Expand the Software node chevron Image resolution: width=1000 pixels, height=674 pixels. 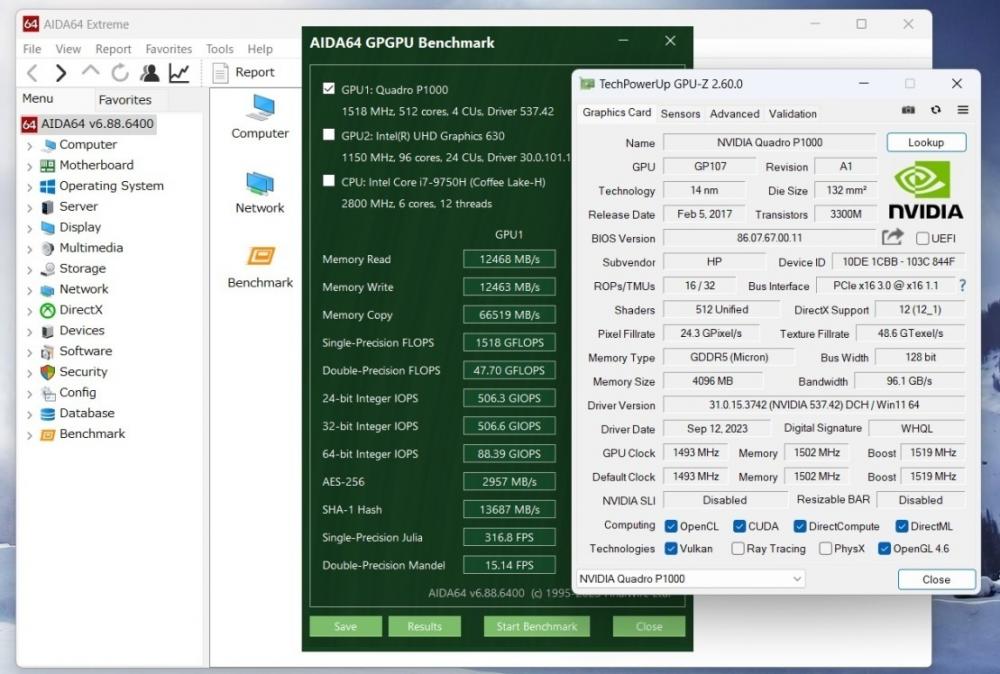click(x=29, y=352)
